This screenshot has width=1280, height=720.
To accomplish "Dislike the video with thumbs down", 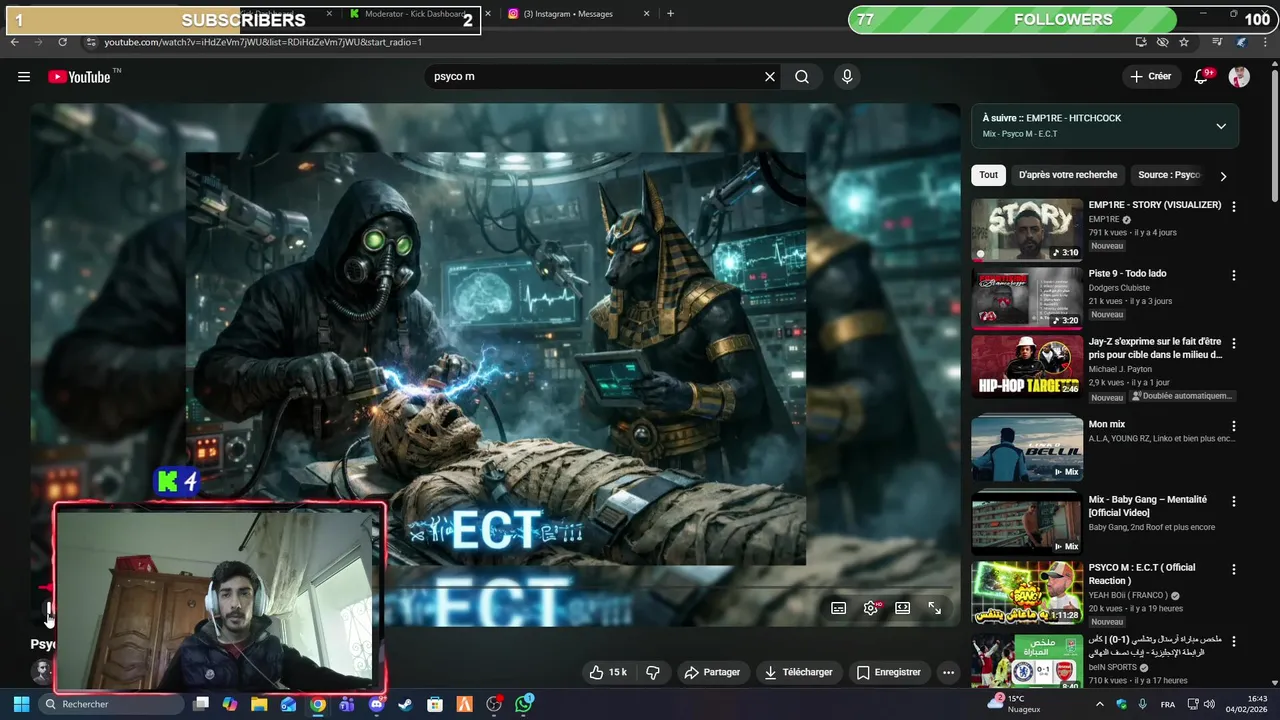I will 653,673.
